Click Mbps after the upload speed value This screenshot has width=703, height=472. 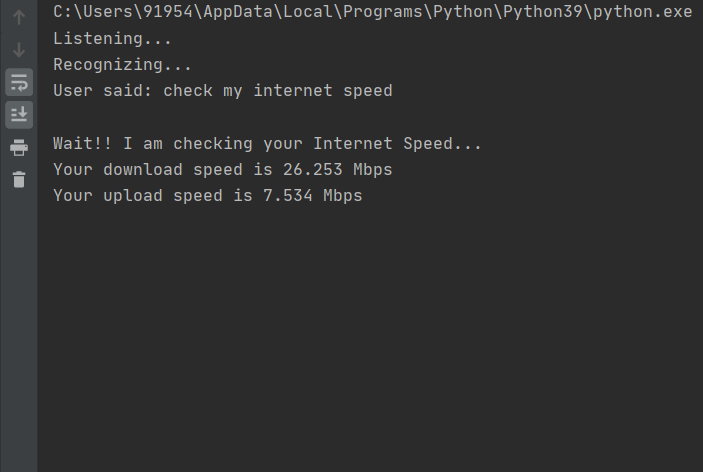coord(343,196)
